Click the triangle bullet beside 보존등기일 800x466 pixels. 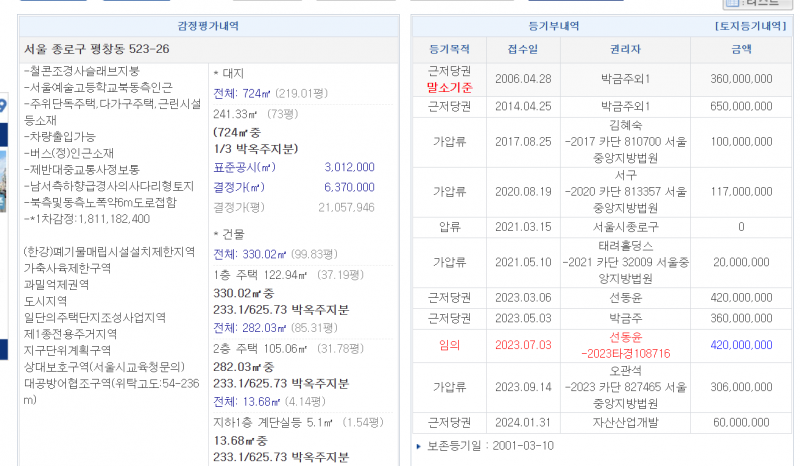[418, 445]
